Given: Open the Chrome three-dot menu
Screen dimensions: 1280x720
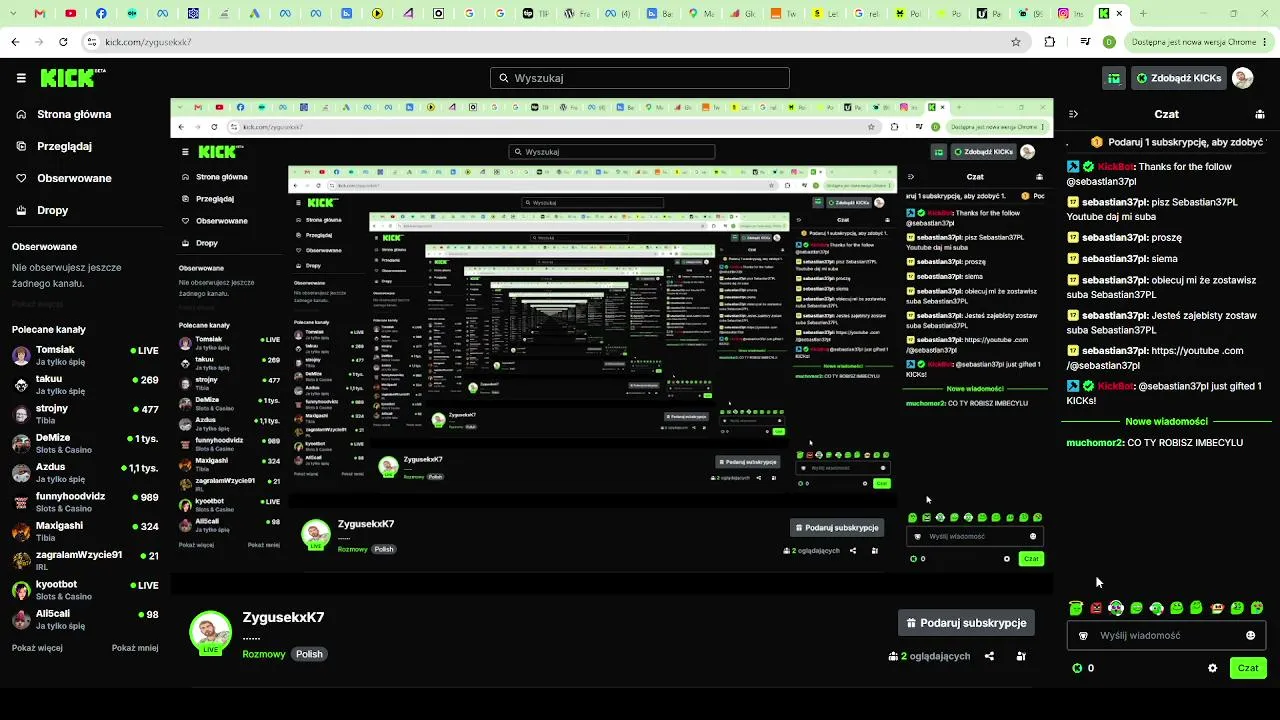Looking at the screenshot, I should click(1264, 42).
